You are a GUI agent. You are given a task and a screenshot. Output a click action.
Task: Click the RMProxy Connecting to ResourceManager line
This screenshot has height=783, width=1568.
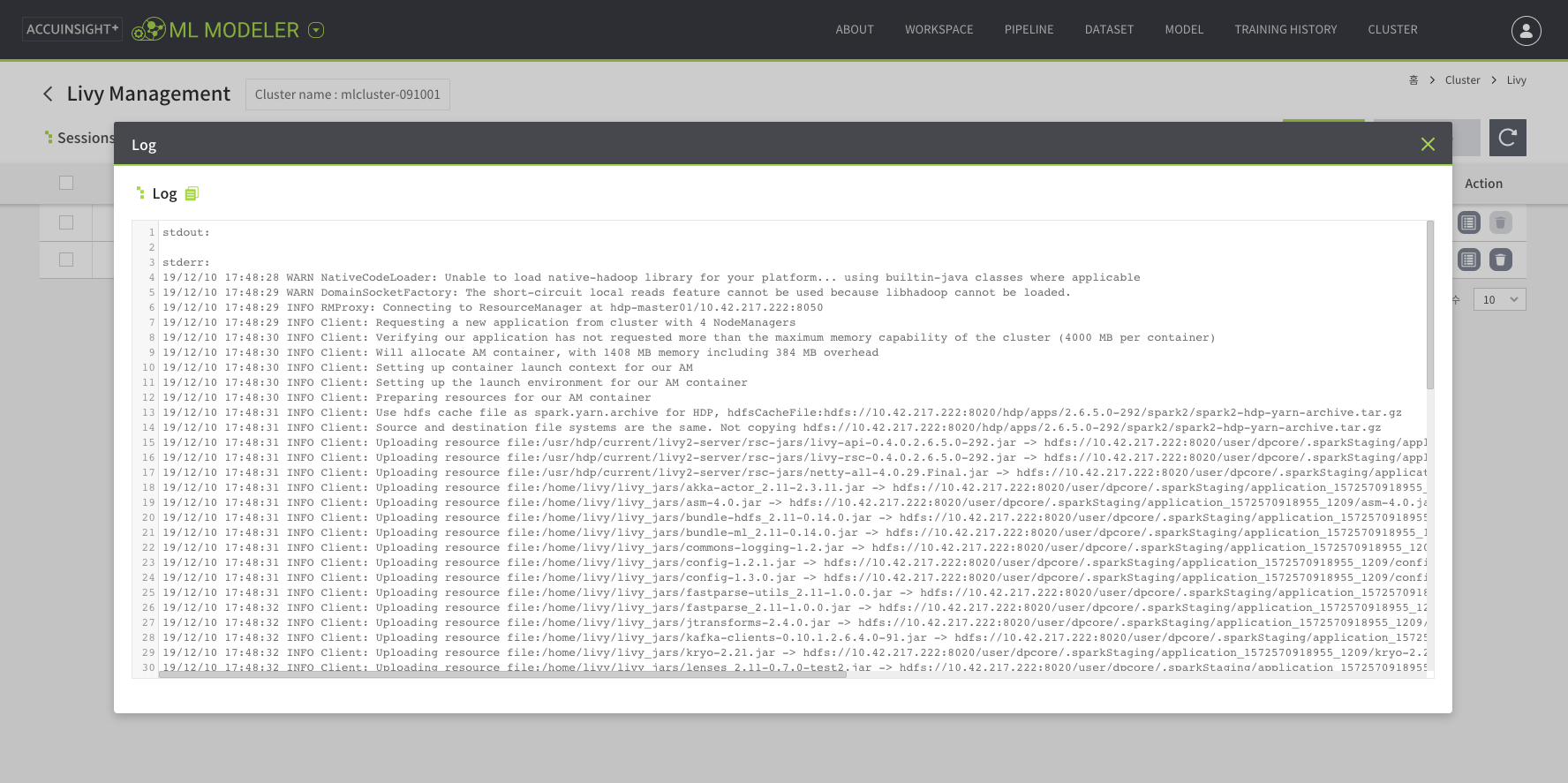point(493,307)
